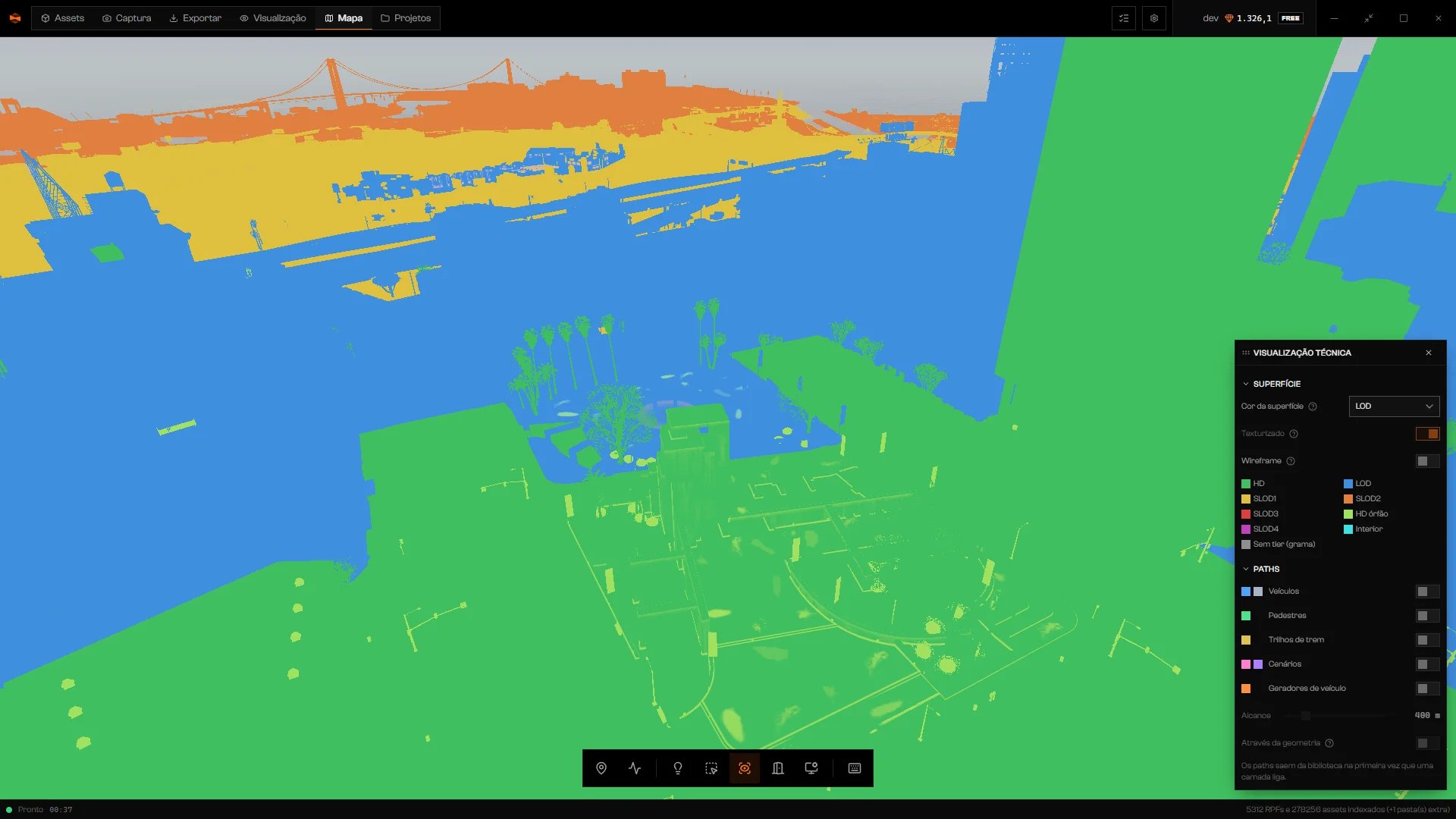Switch to the Assets tab
The height and width of the screenshot is (819, 1456).
tap(63, 18)
